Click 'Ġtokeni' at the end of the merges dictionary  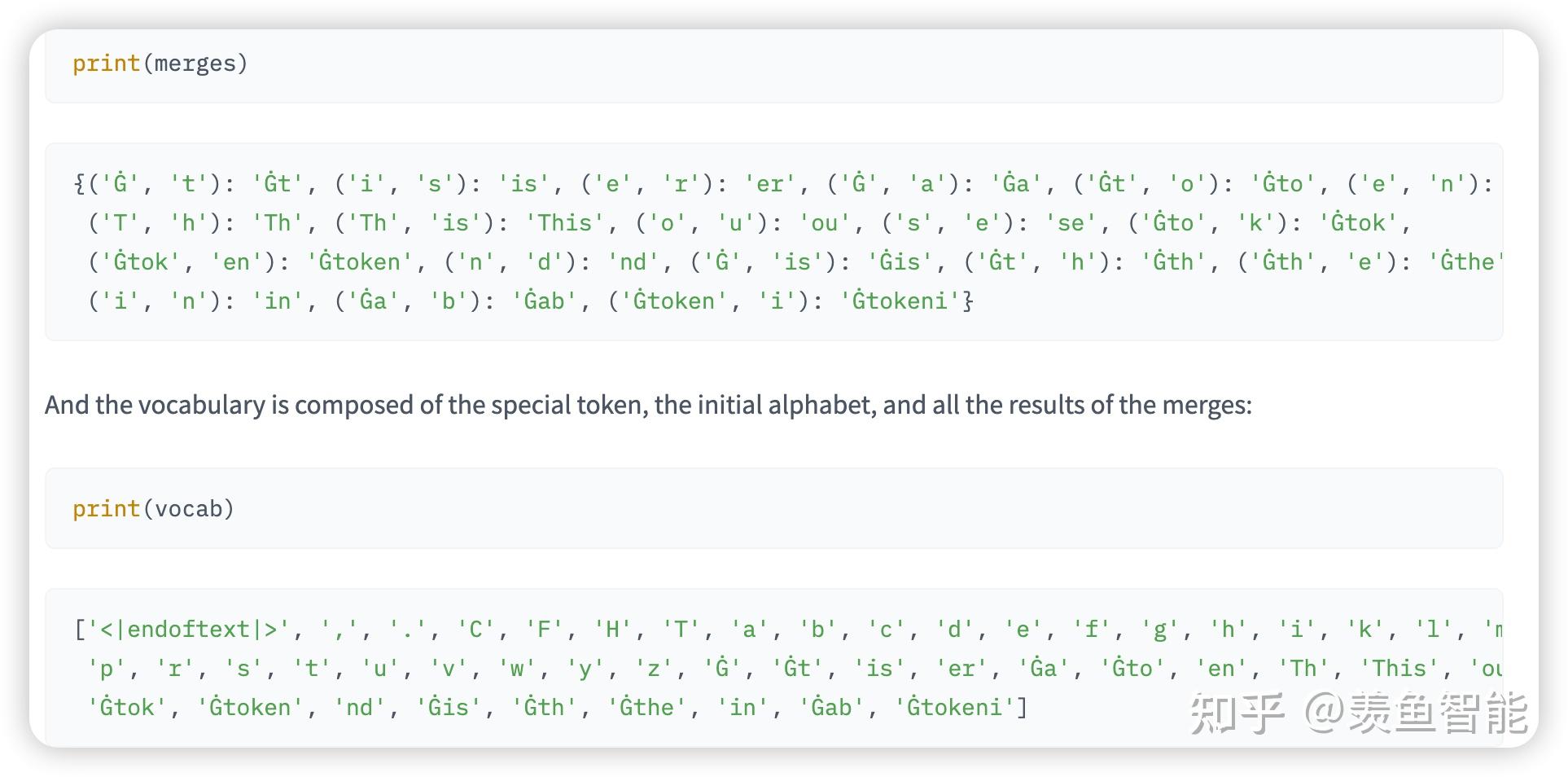point(901,301)
